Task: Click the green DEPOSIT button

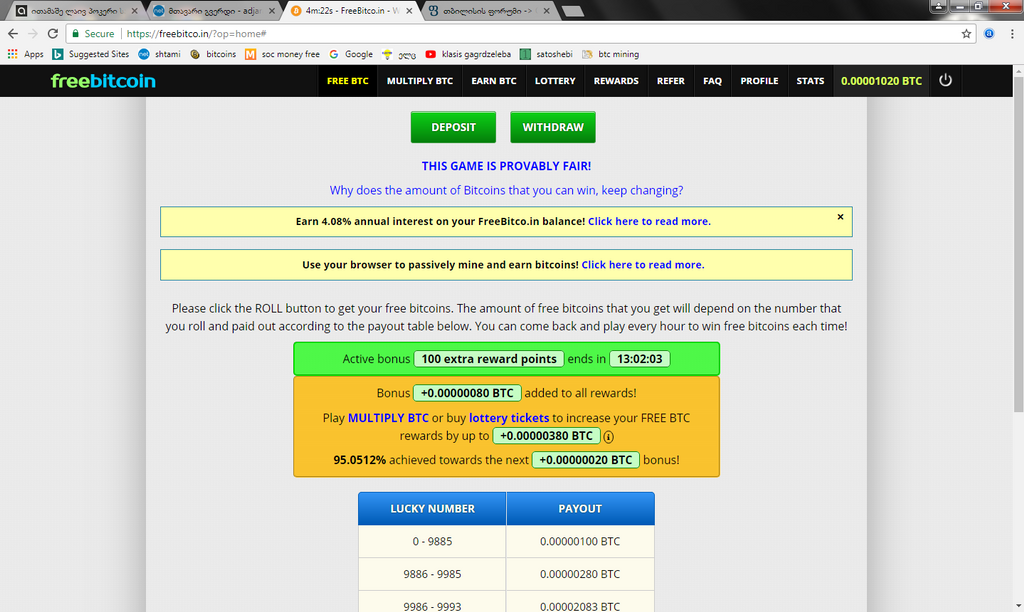Action: (x=453, y=127)
